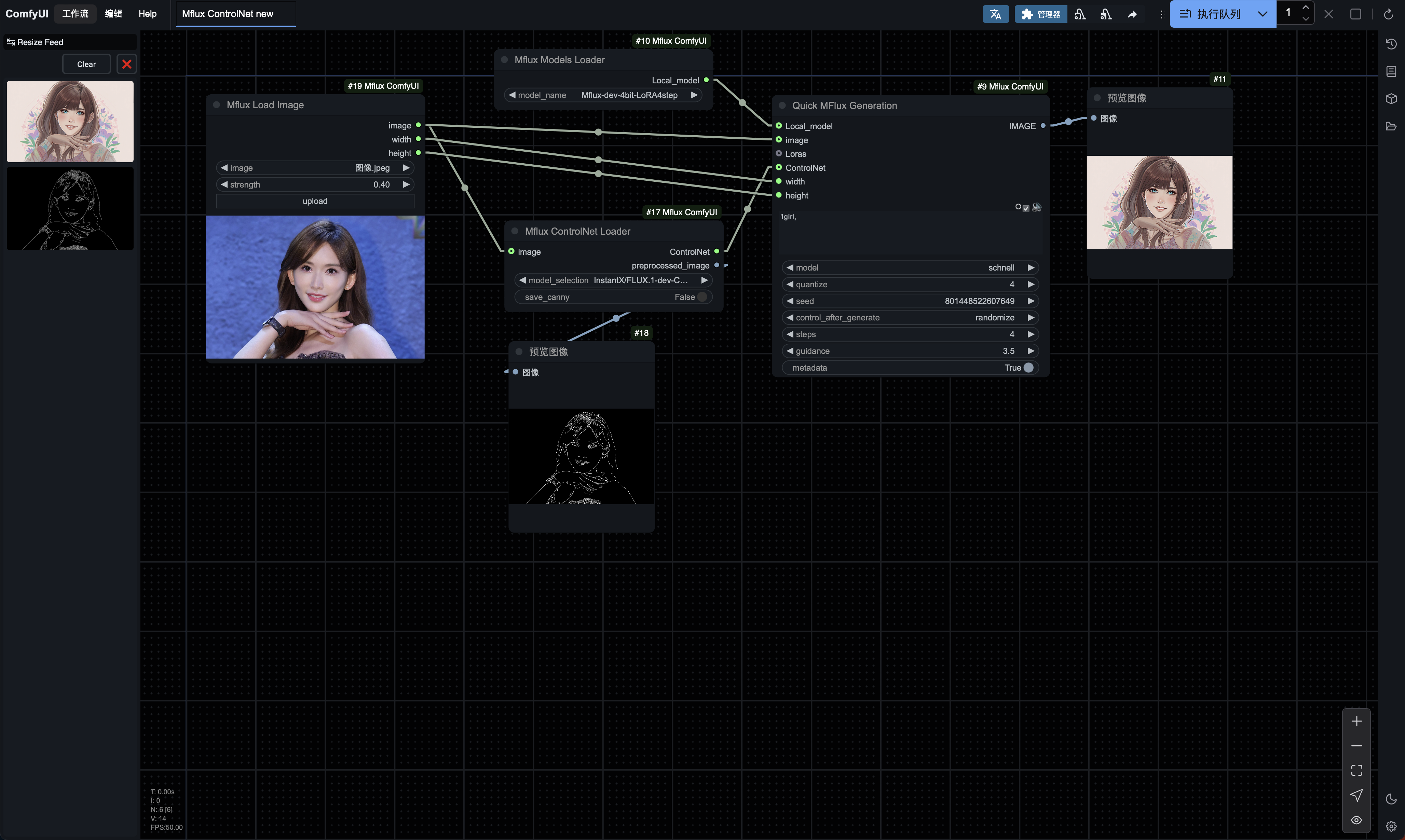The image size is (1405, 840).
Task: Open the queue history sidebar icon
Action: [x=1391, y=44]
